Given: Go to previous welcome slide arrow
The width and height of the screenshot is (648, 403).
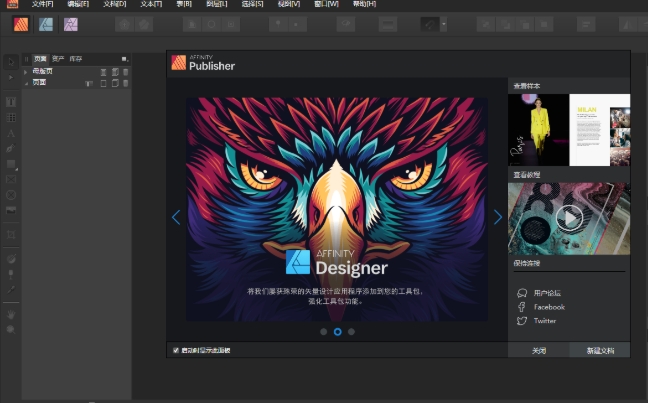Looking at the screenshot, I should pyautogui.click(x=176, y=217).
